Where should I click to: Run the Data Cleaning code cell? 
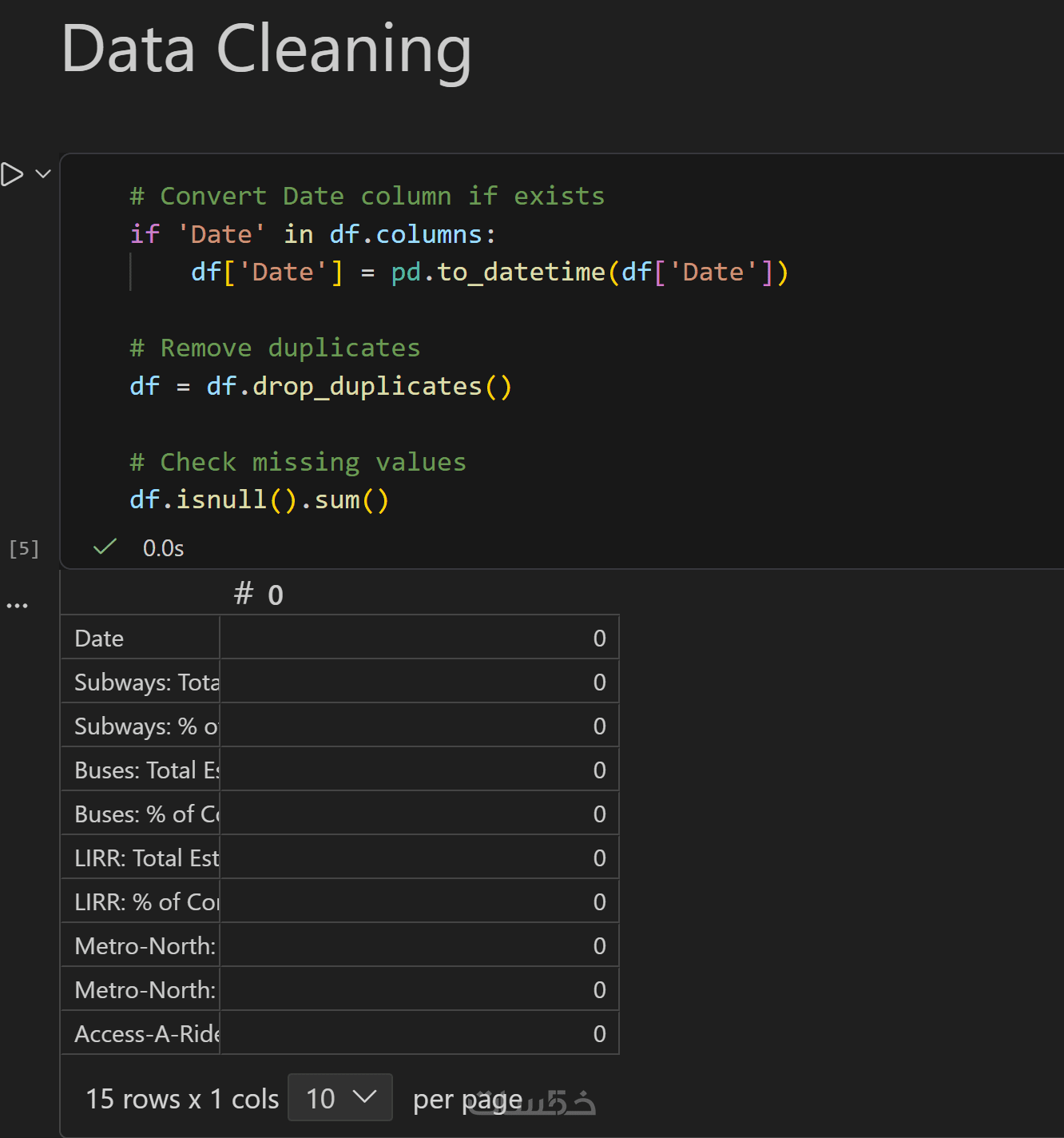pyautogui.click(x=12, y=173)
